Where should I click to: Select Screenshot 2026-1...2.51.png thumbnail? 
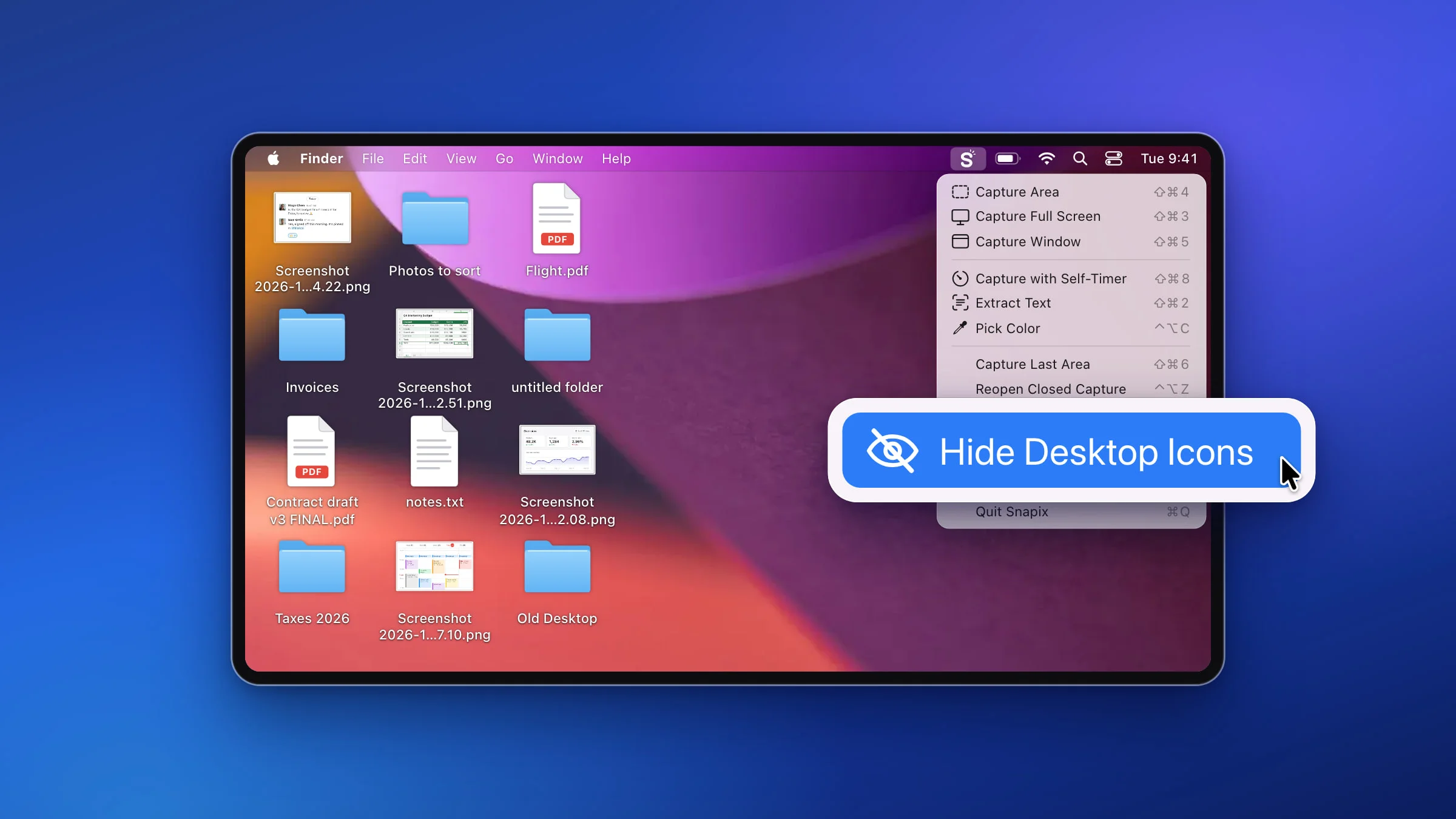click(x=434, y=334)
